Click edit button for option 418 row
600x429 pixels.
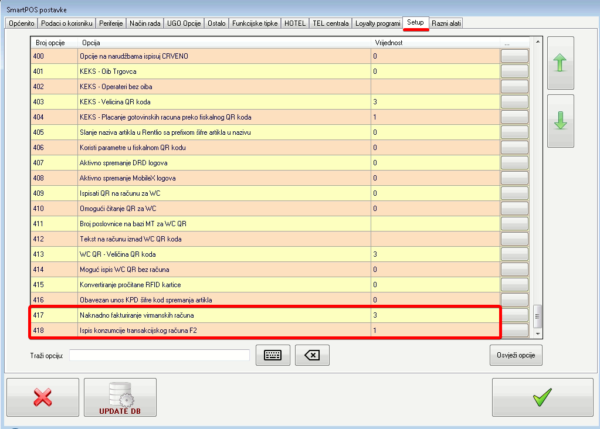[x=514, y=329]
